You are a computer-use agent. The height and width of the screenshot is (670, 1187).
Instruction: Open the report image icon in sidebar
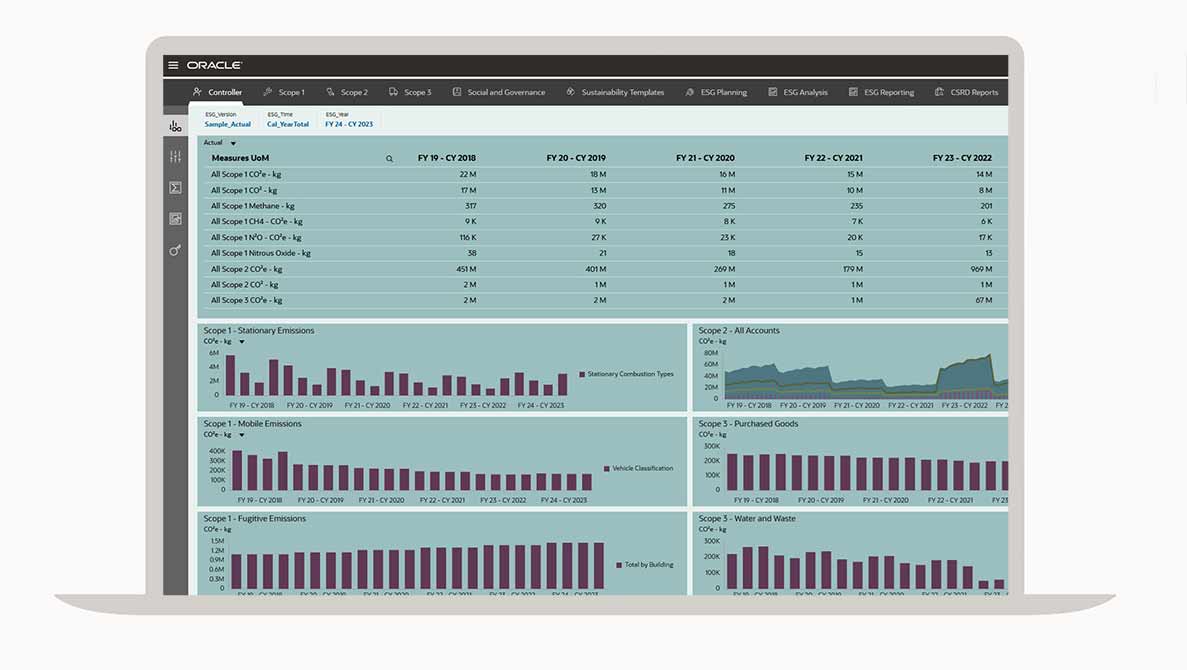(x=175, y=219)
